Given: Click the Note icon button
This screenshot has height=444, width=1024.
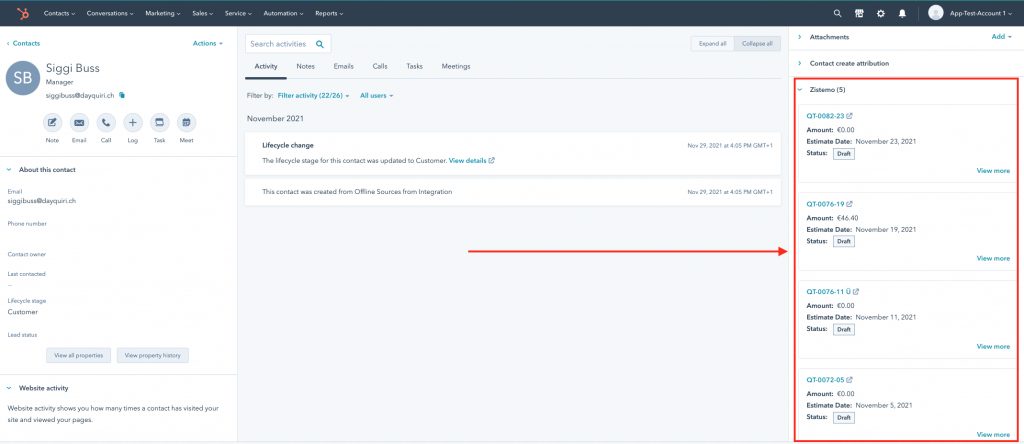Looking at the screenshot, I should 52,123.
